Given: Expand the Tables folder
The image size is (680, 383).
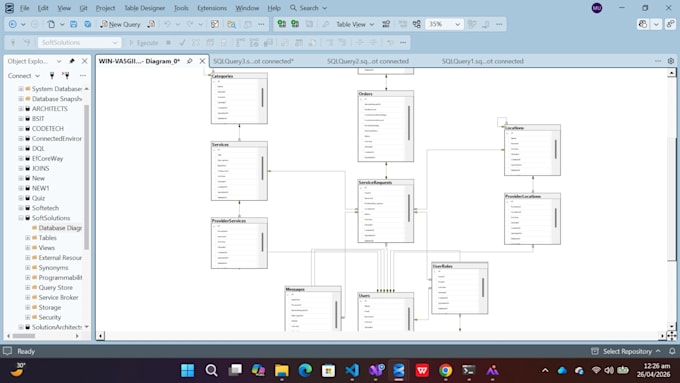Looking at the screenshot, I should pos(27,238).
